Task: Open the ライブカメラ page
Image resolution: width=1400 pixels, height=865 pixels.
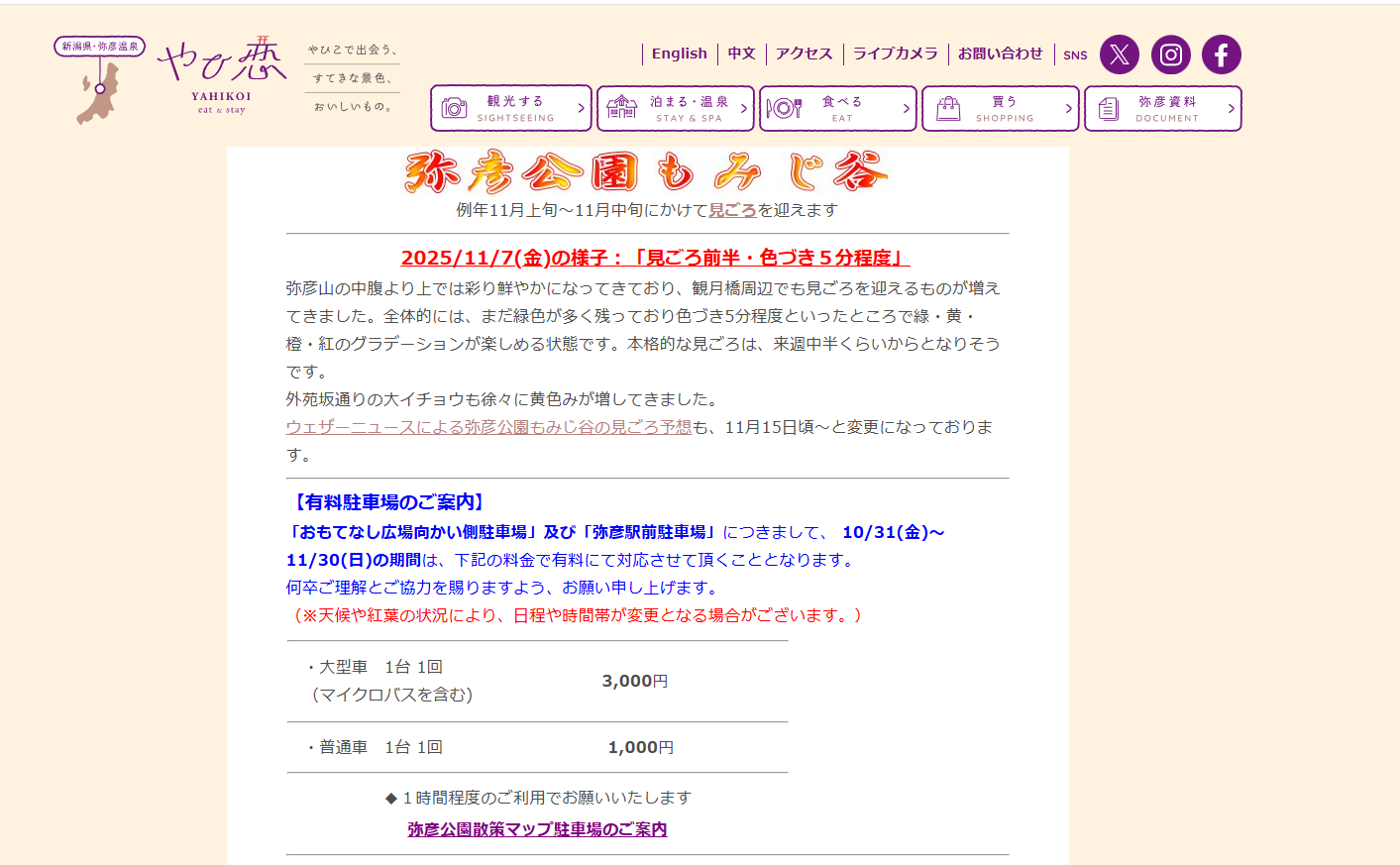Action: click(x=895, y=54)
